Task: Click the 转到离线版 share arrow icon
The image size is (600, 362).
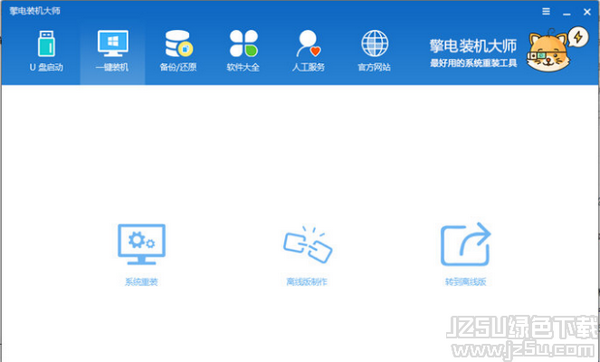Action: click(466, 245)
